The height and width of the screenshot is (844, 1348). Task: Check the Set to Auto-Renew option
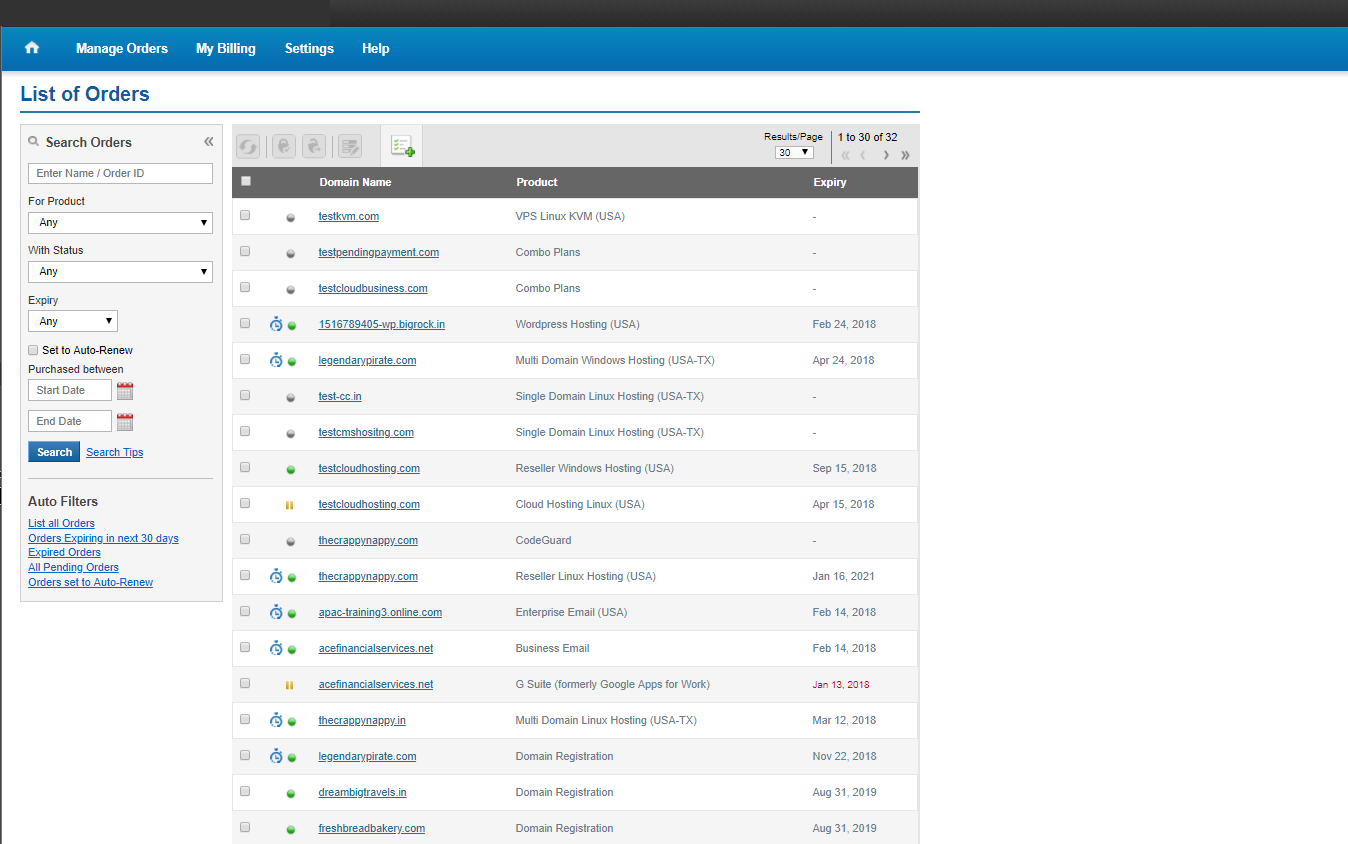[34, 350]
